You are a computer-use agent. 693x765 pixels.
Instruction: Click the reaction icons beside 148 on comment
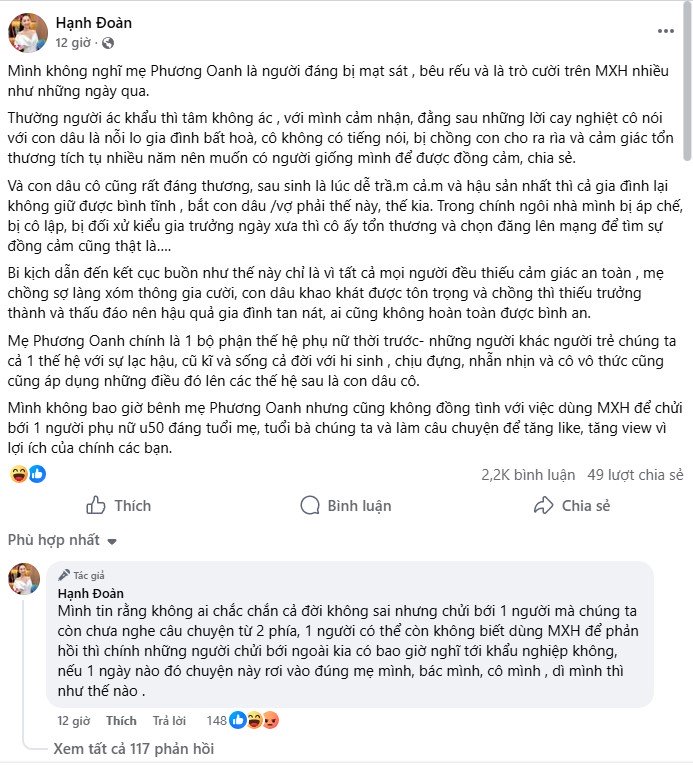coord(254,719)
